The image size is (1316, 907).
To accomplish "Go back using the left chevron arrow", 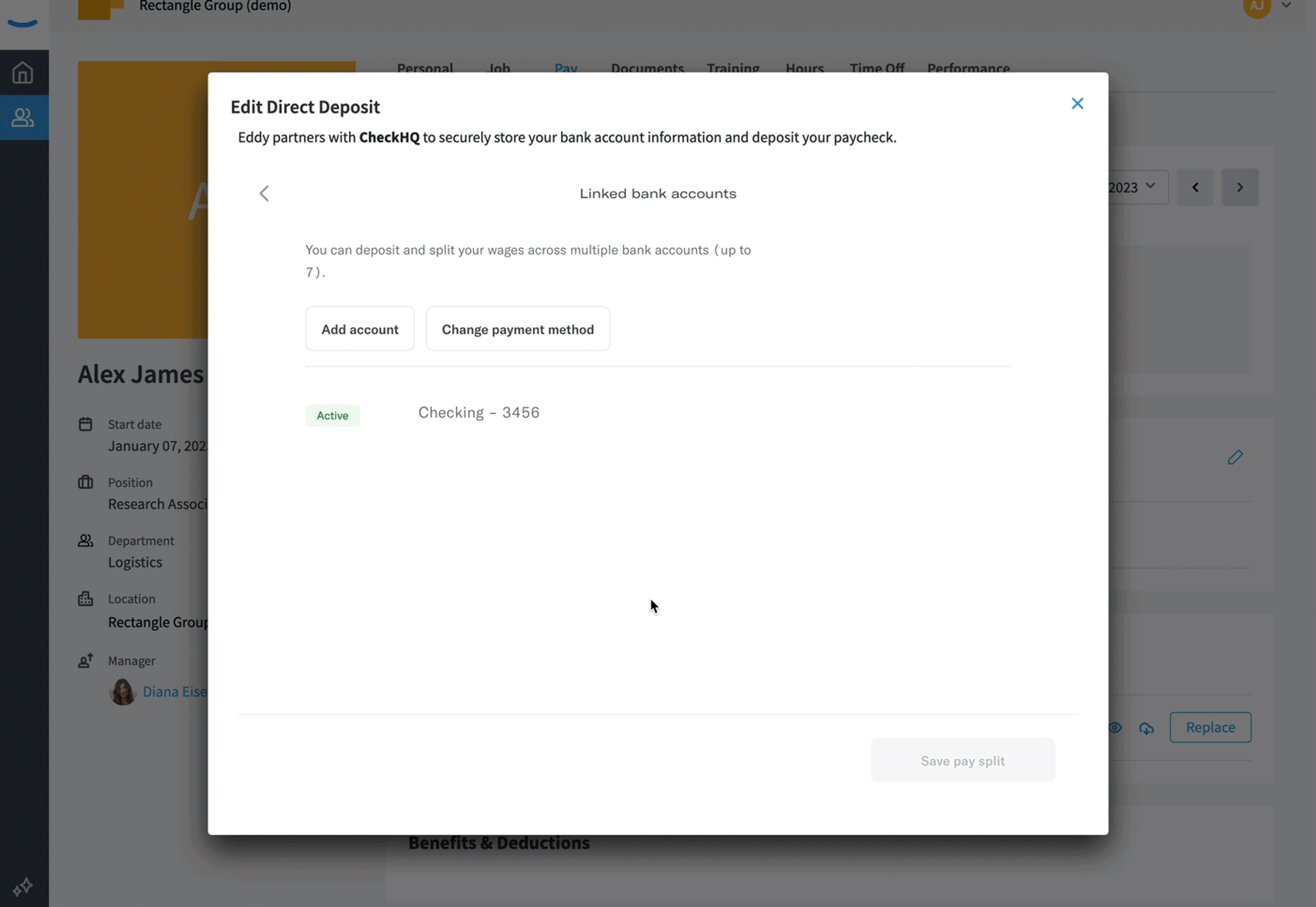I will (264, 193).
